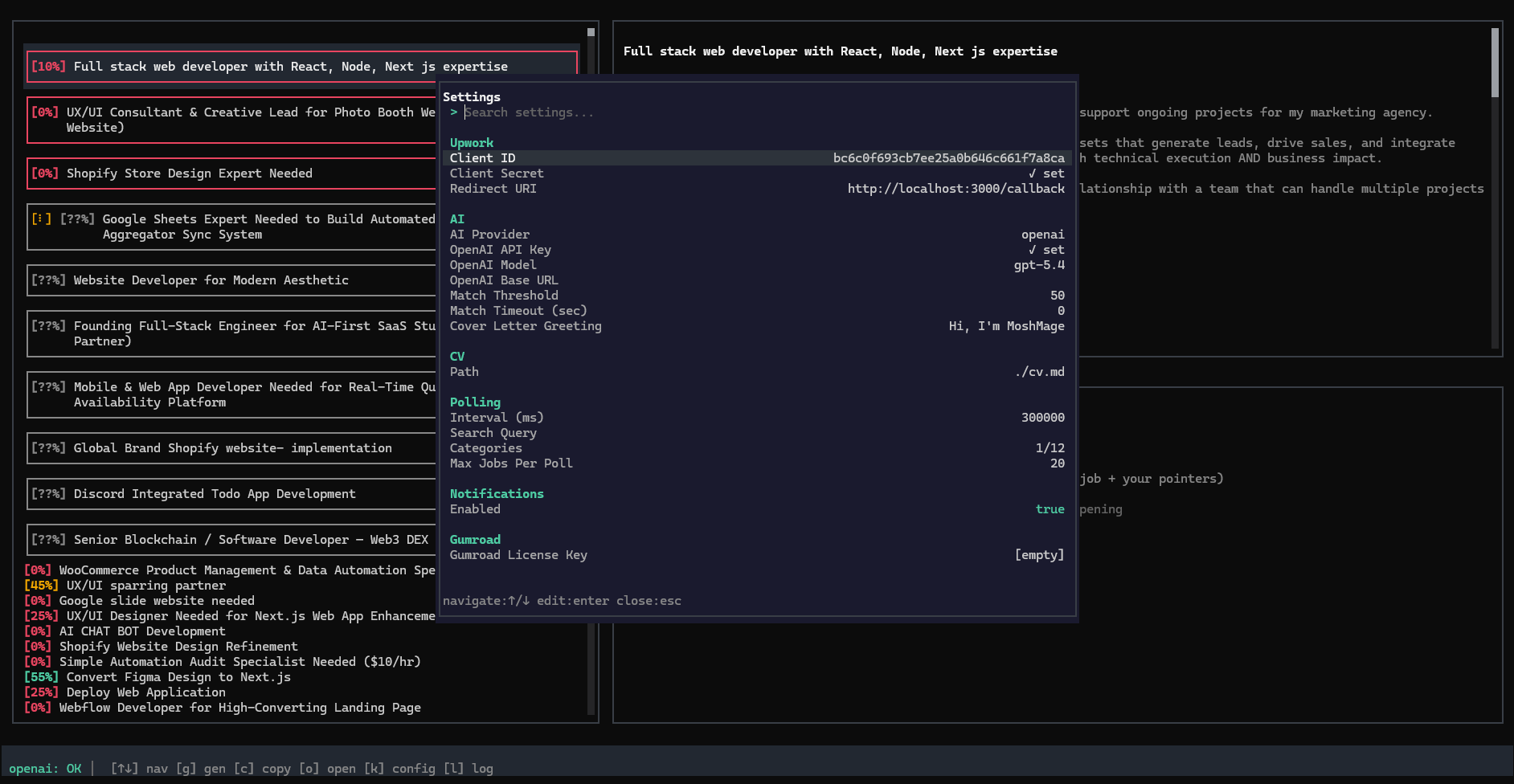Viewport: 1514px width, 784px height.
Task: Click the [o] open shortcut in status bar
Action: coord(326,768)
